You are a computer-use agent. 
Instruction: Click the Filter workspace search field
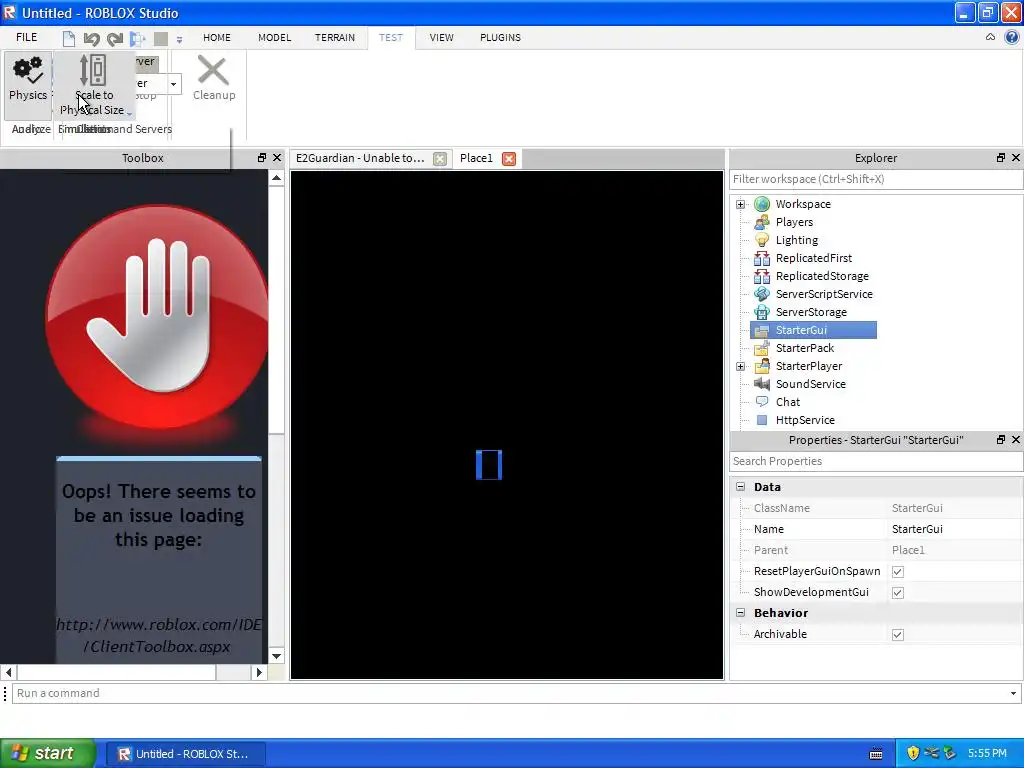[x=876, y=179]
